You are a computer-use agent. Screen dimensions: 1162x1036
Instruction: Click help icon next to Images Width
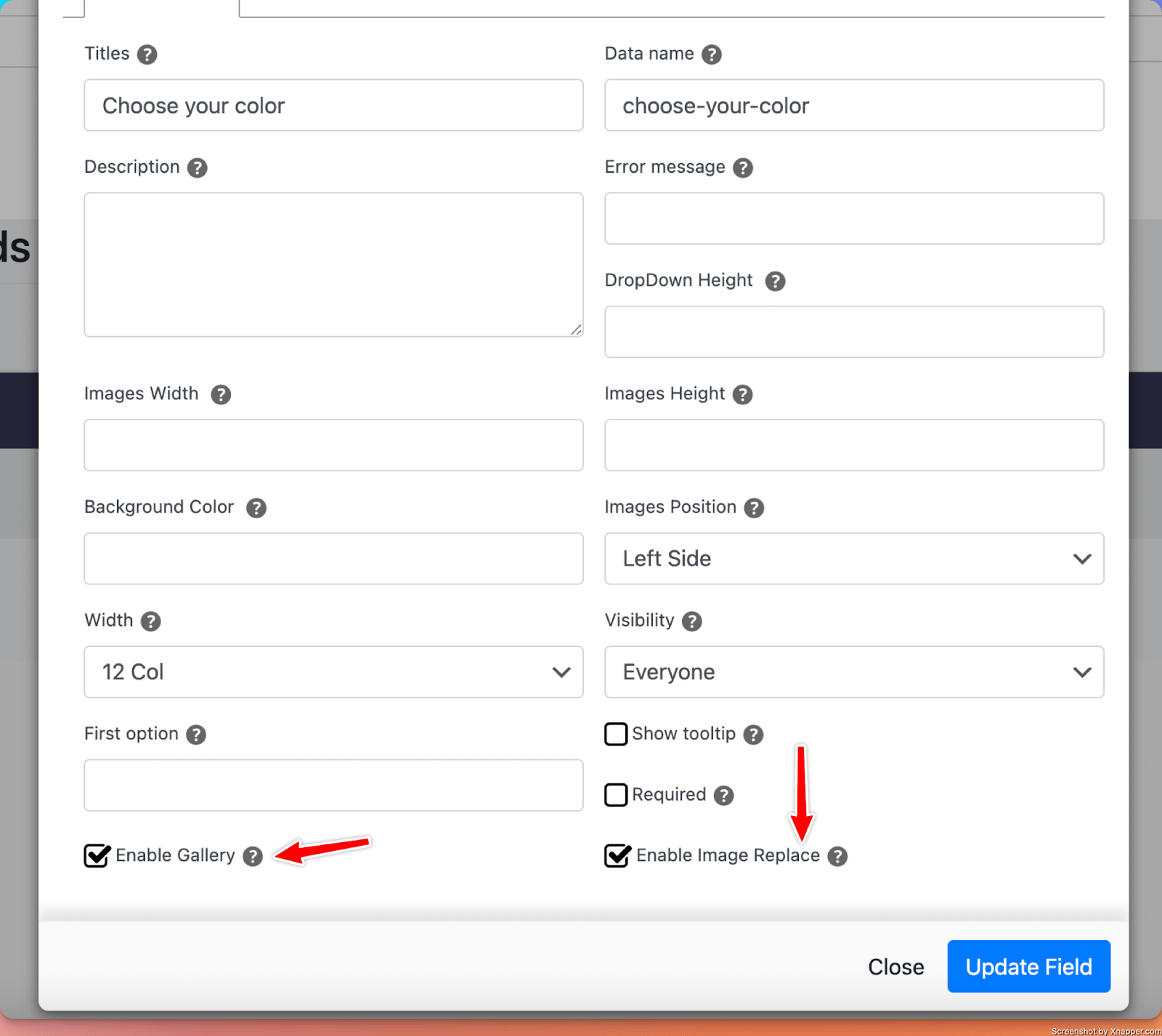(x=221, y=394)
